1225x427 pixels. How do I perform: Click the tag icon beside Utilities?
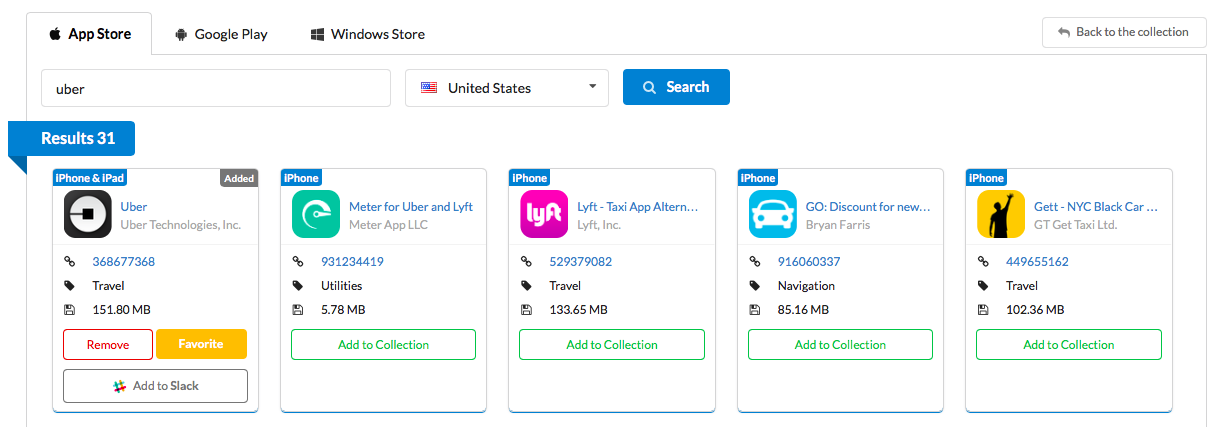pyautogui.click(x=297, y=286)
